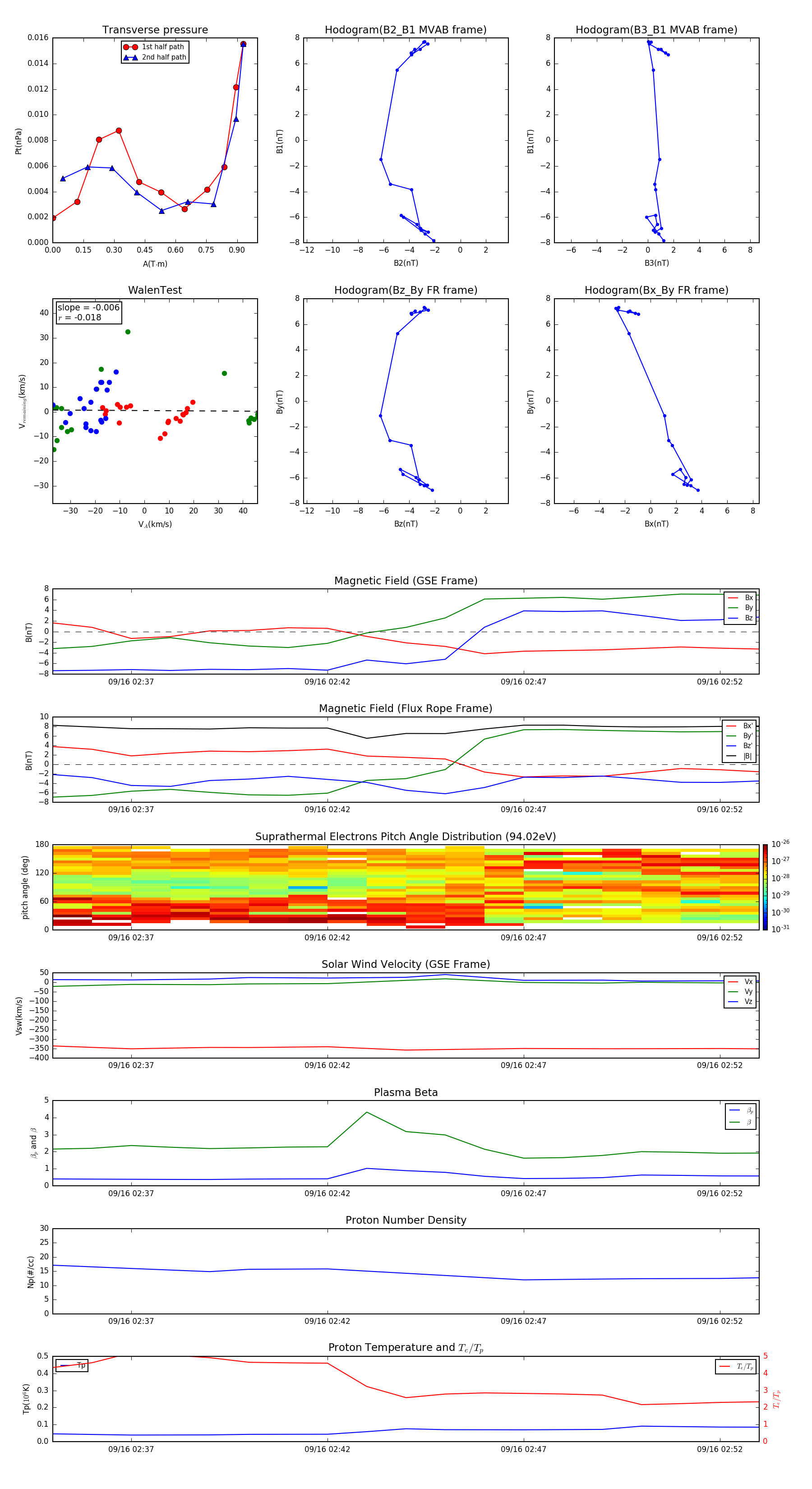Click the green Walen point near 33 km/s
The height and width of the screenshot is (1489, 812).
point(128,332)
